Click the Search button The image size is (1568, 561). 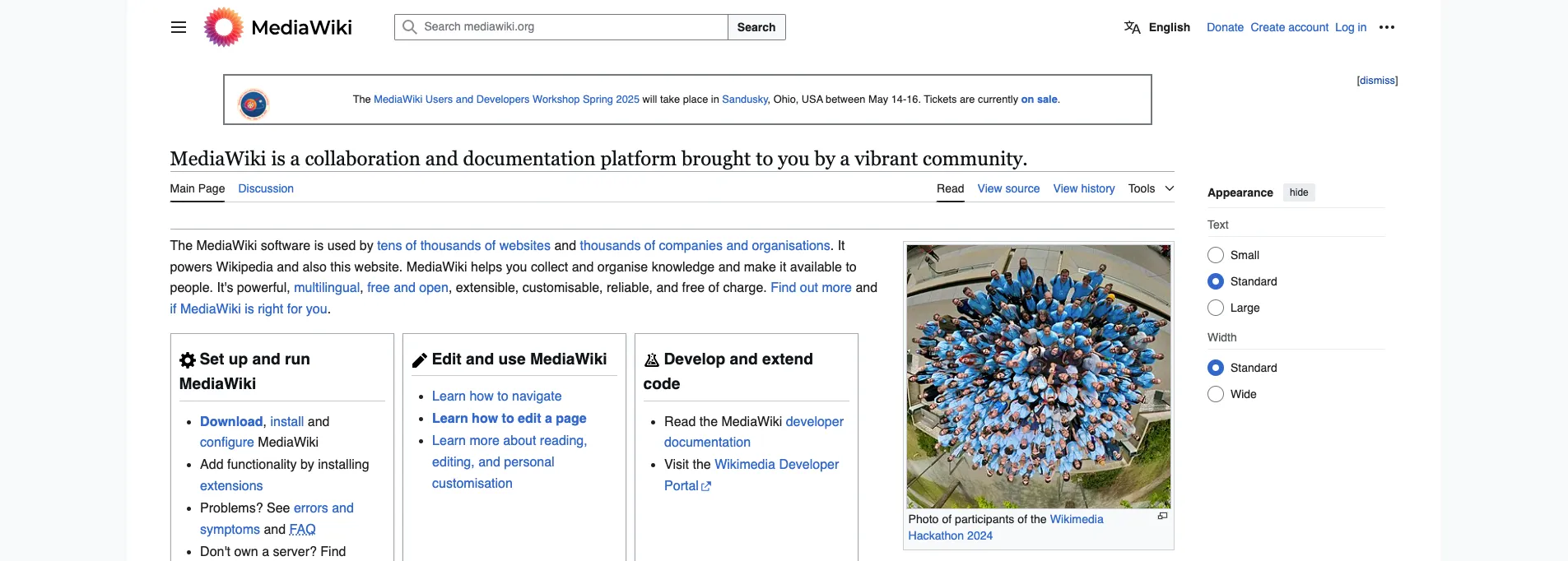coord(756,27)
